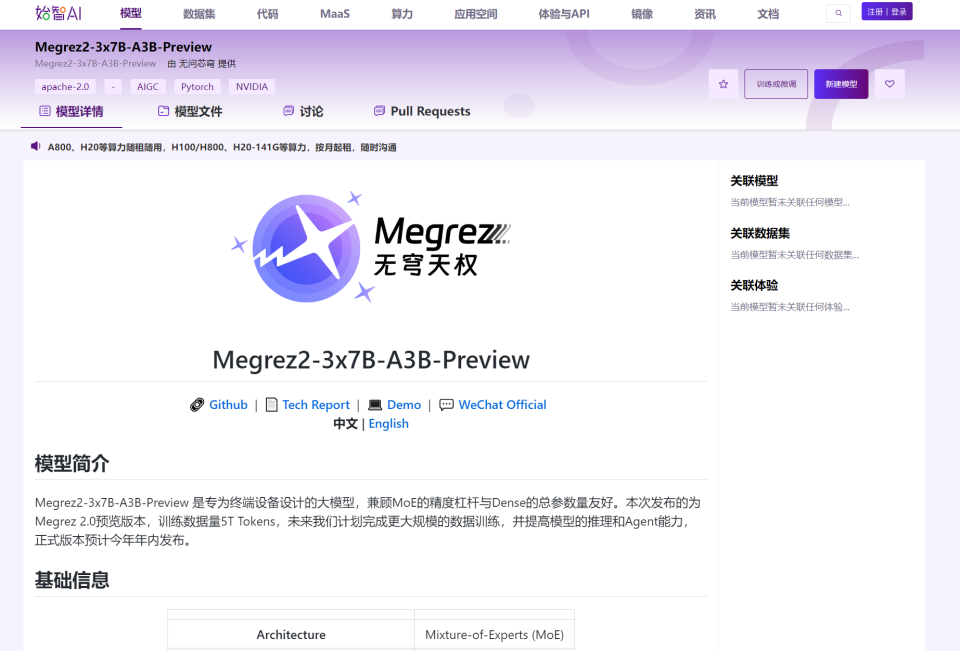Click the Mixture-of-Experts (MoE) table cell
The image size is (960, 651).
[495, 634]
